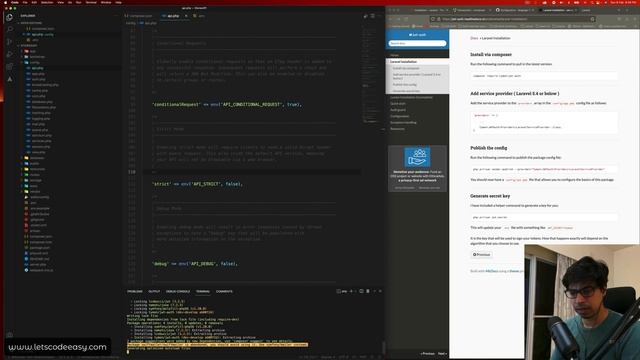Click the browser reload icon

(x=406, y=19)
